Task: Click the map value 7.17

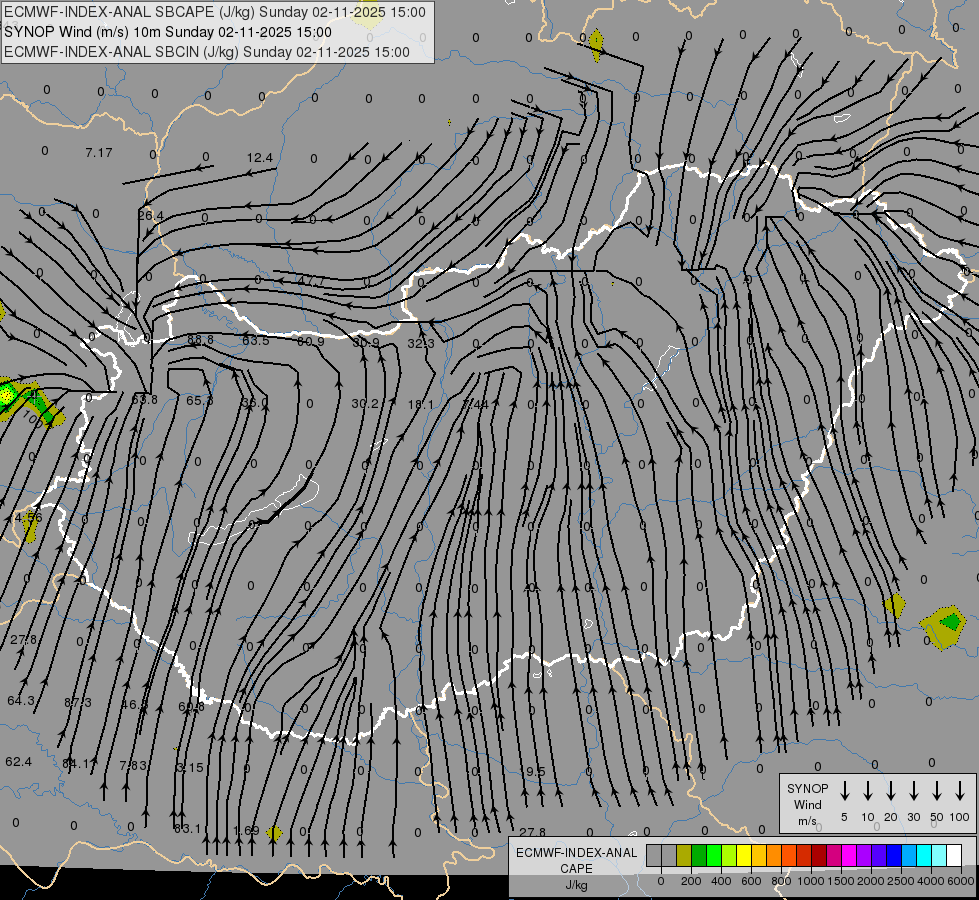Action: click(99, 152)
